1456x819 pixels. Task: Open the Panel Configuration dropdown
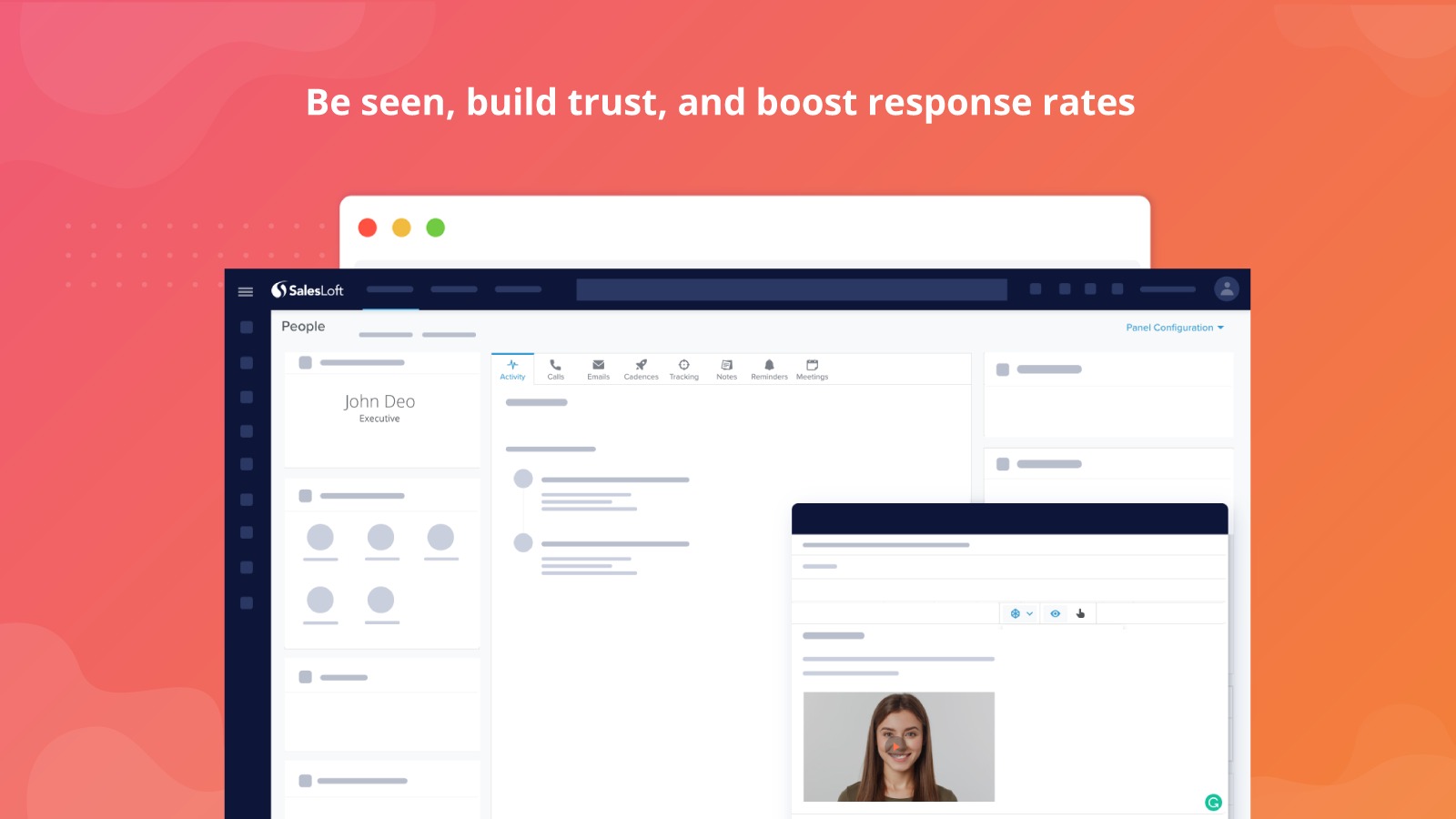pos(1175,328)
